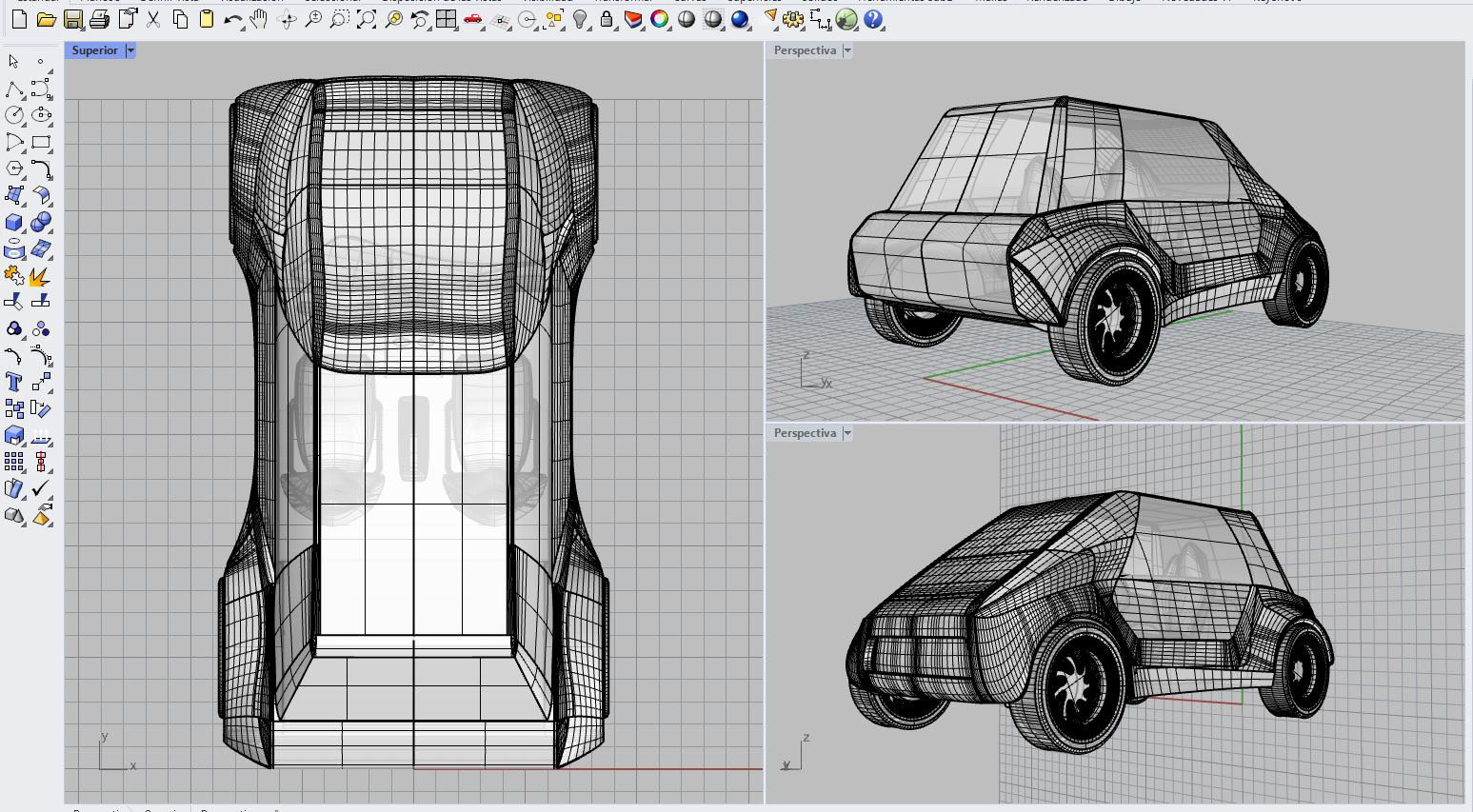
Task: Select the Arc tool
Action: [x=14, y=142]
